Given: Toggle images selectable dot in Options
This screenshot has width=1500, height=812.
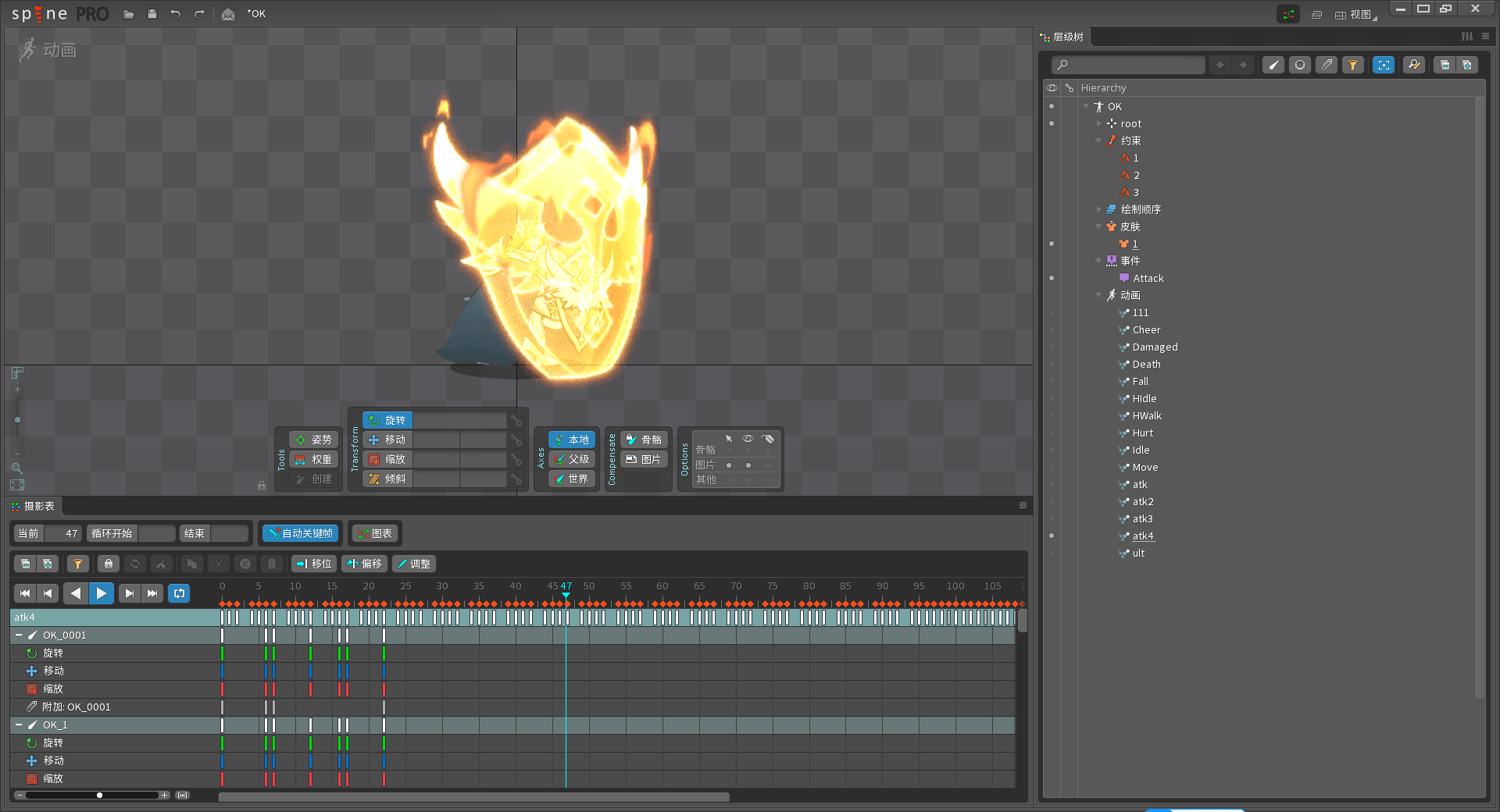Looking at the screenshot, I should tap(729, 465).
